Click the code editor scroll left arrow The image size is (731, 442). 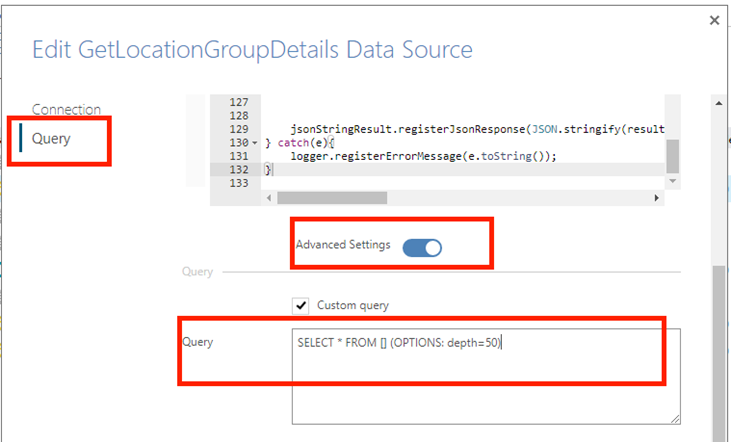point(269,198)
